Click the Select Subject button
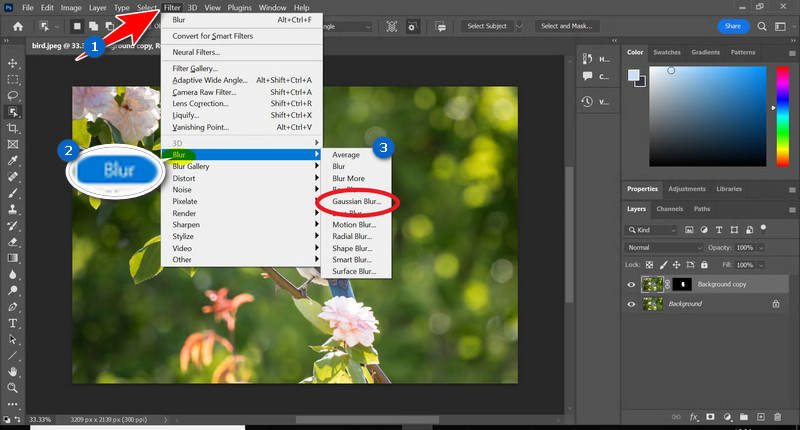 pos(487,26)
